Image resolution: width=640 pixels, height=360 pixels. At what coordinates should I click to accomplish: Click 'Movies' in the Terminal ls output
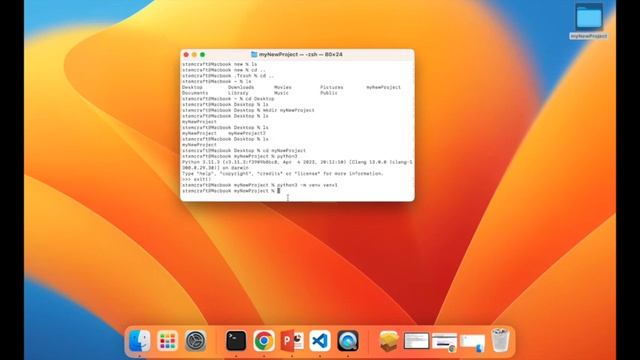click(x=282, y=87)
